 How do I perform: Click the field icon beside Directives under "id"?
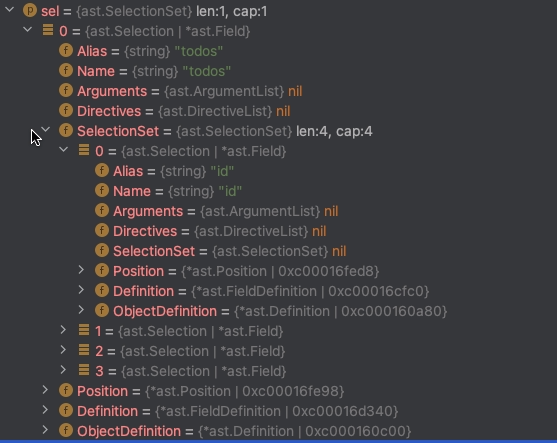point(102,231)
